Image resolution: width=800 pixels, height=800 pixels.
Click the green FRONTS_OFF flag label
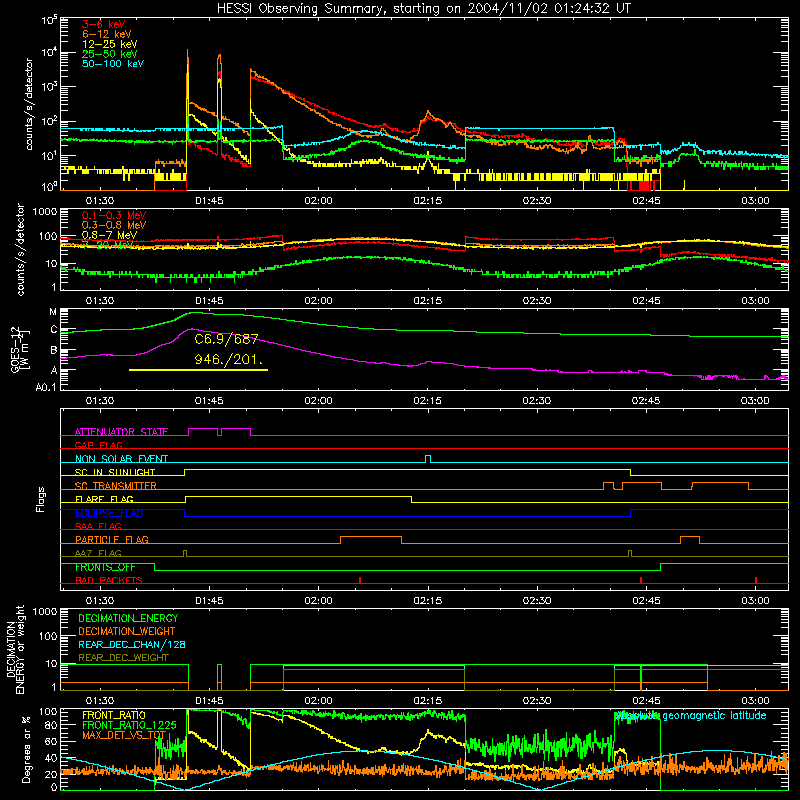coord(105,567)
